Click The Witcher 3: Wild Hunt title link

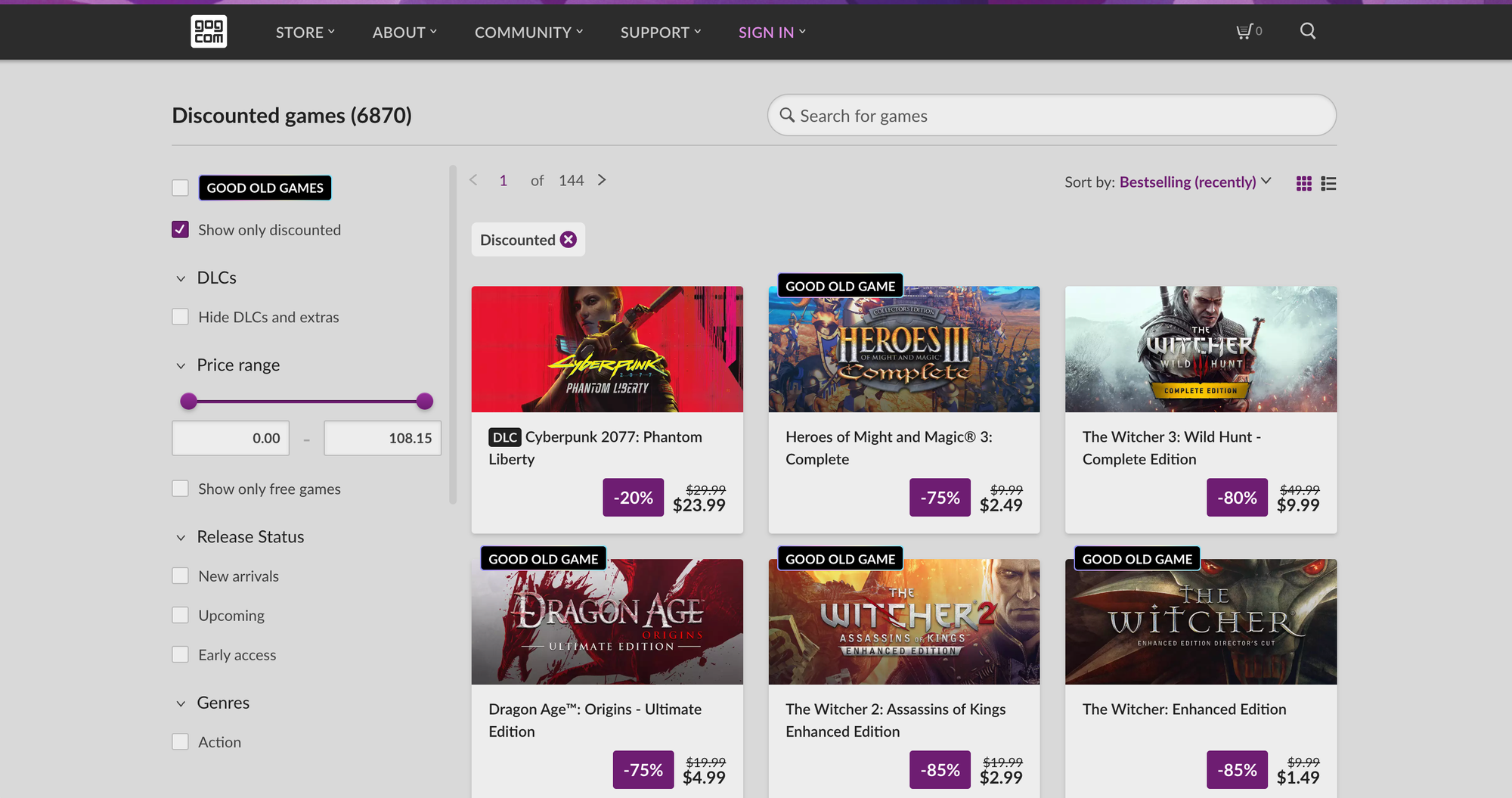(1172, 448)
